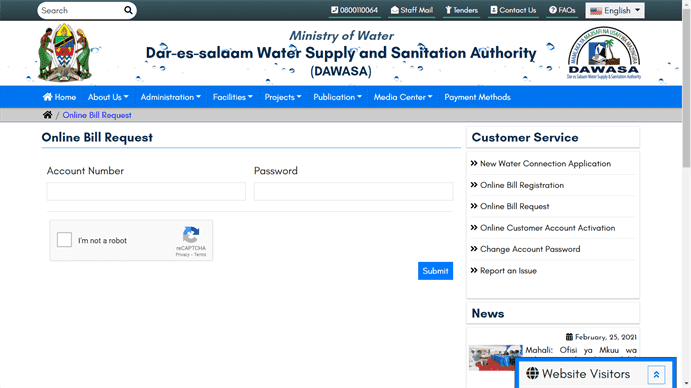
Task: Open the Mahali: Ofisi ya Mkuu news item
Action: tap(581, 350)
